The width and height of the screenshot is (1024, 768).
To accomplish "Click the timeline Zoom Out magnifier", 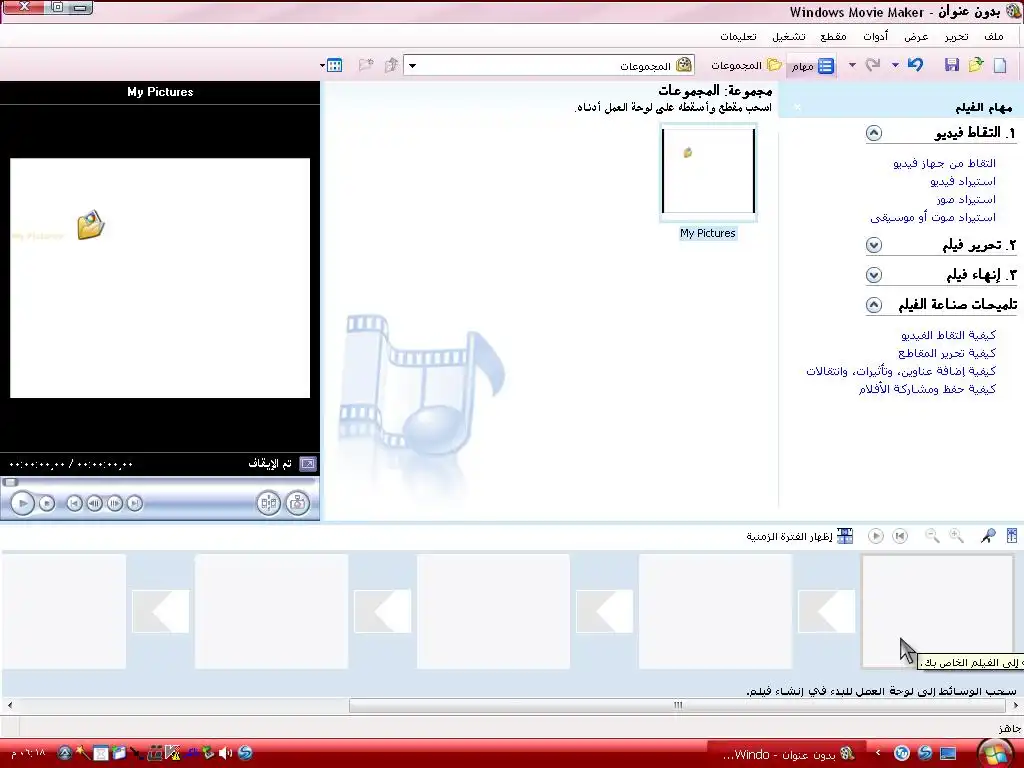I will 933,537.
